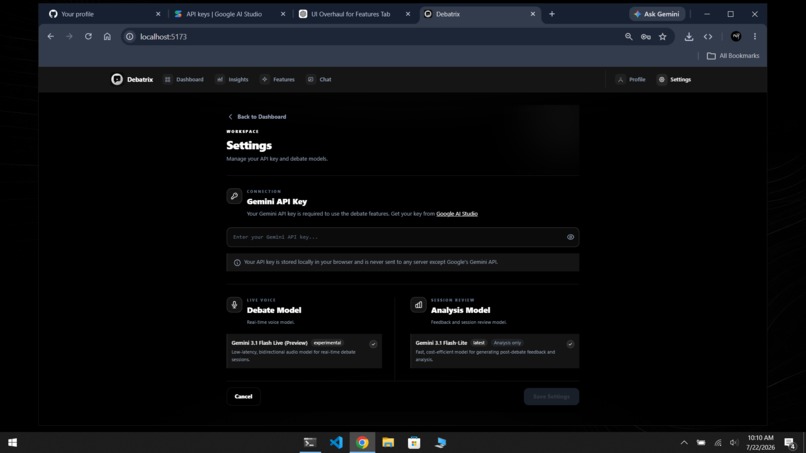Click the Chrome taskbar icon

362,443
